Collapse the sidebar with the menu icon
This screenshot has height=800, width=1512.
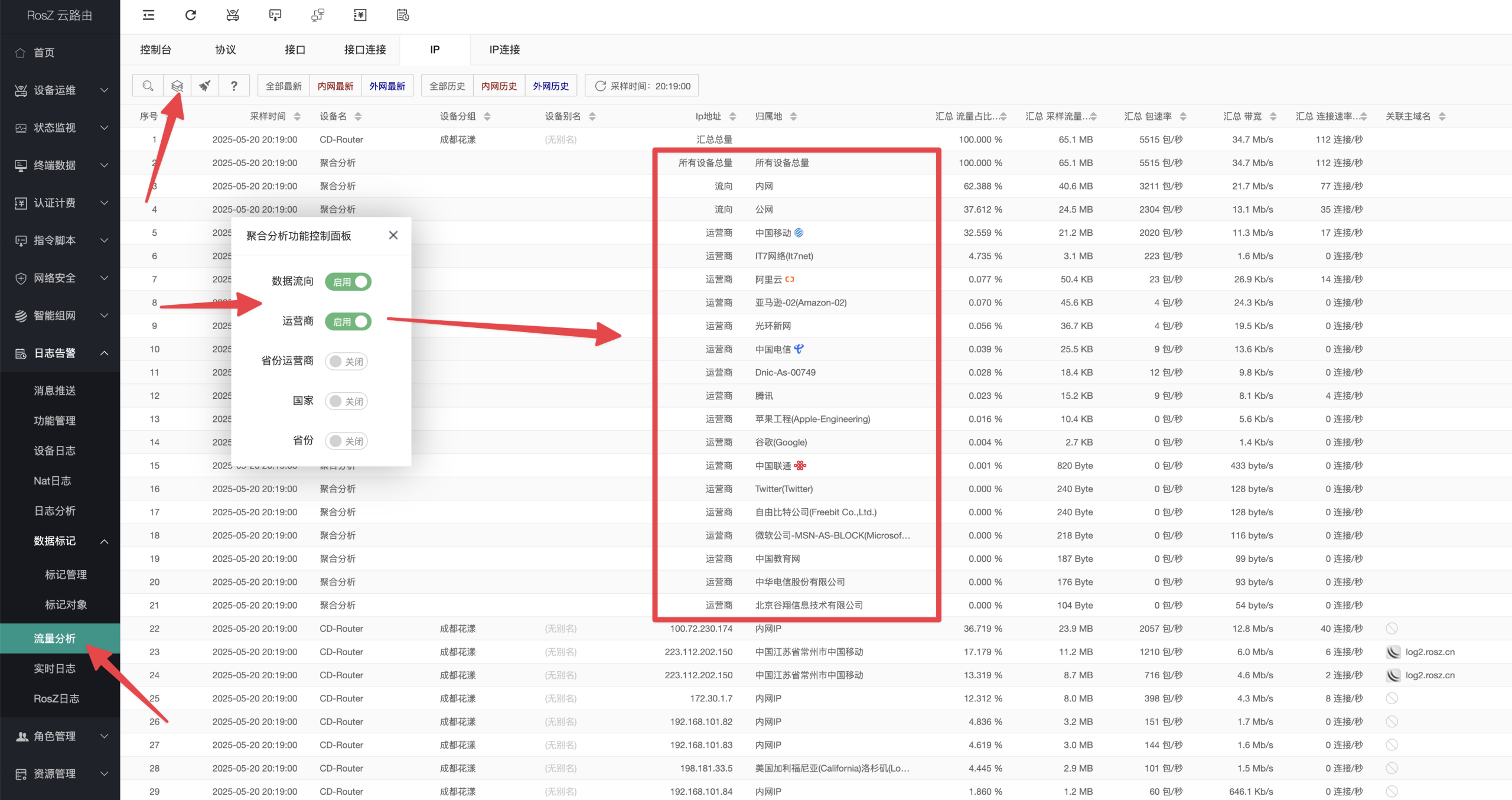pyautogui.click(x=149, y=15)
